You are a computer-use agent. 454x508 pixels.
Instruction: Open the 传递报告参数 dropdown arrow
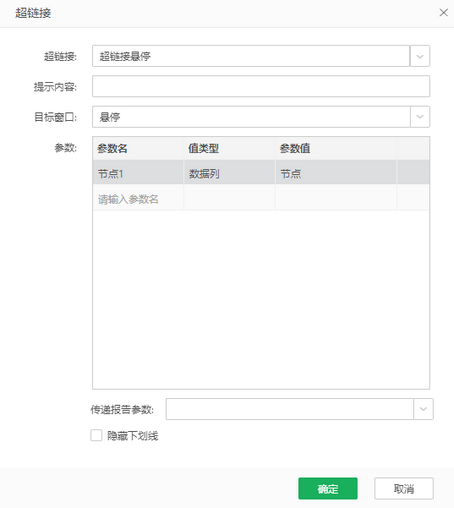423,409
